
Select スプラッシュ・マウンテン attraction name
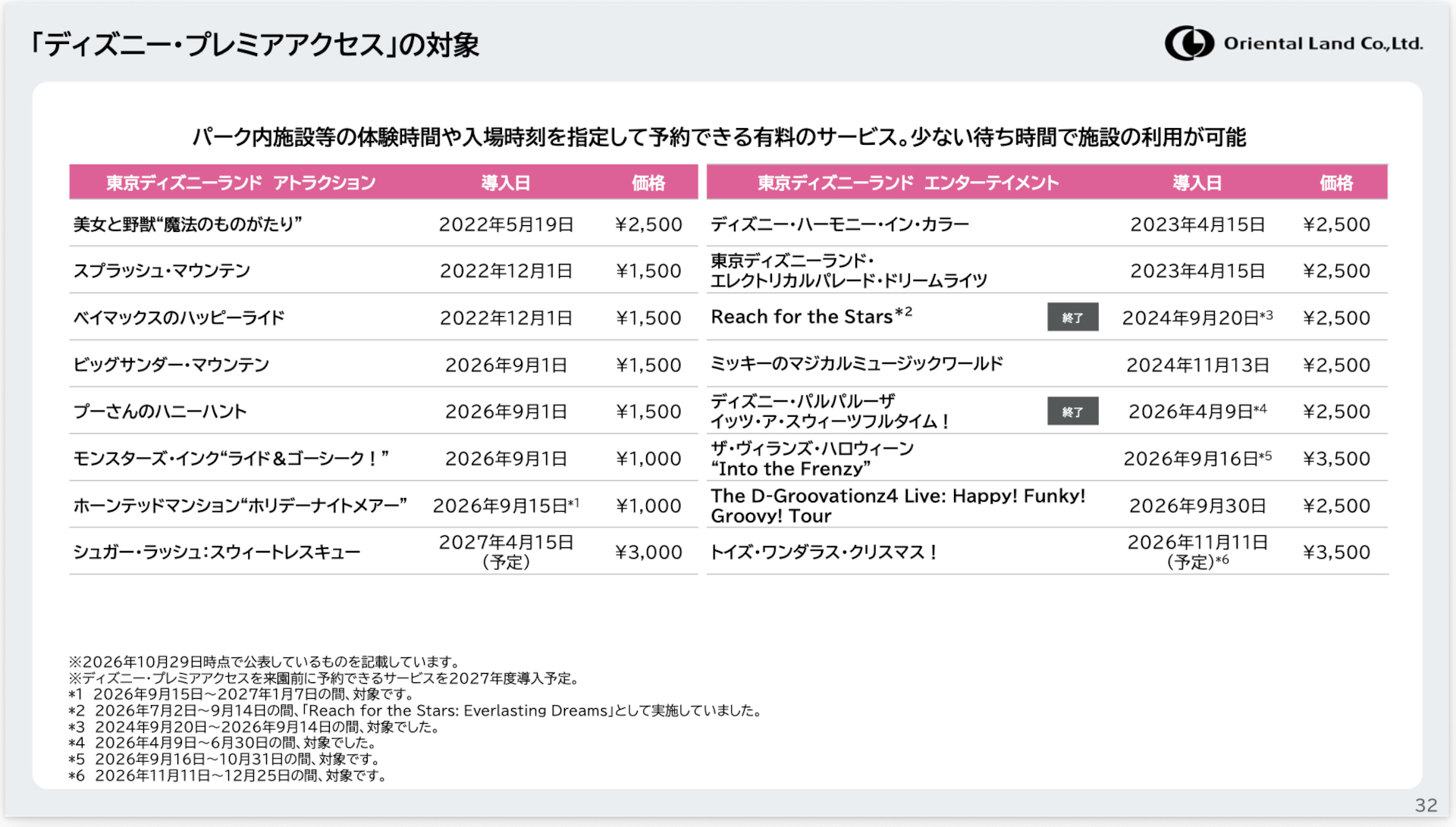click(x=162, y=271)
